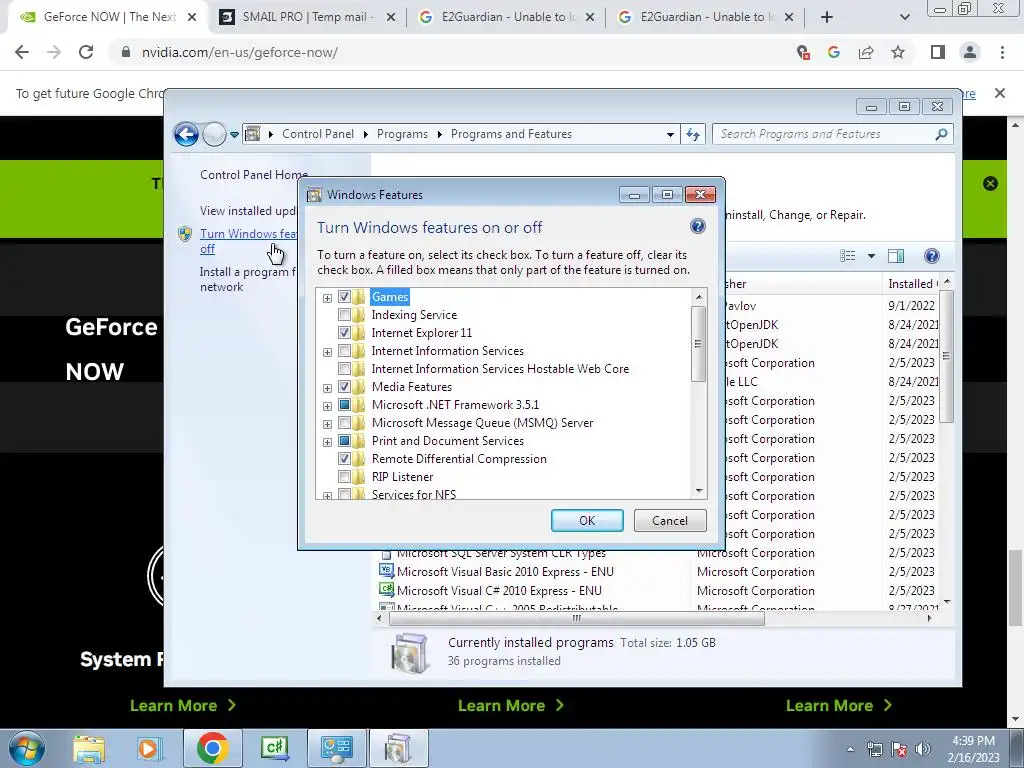Click volume speaker icon in system tray

[x=923, y=748]
